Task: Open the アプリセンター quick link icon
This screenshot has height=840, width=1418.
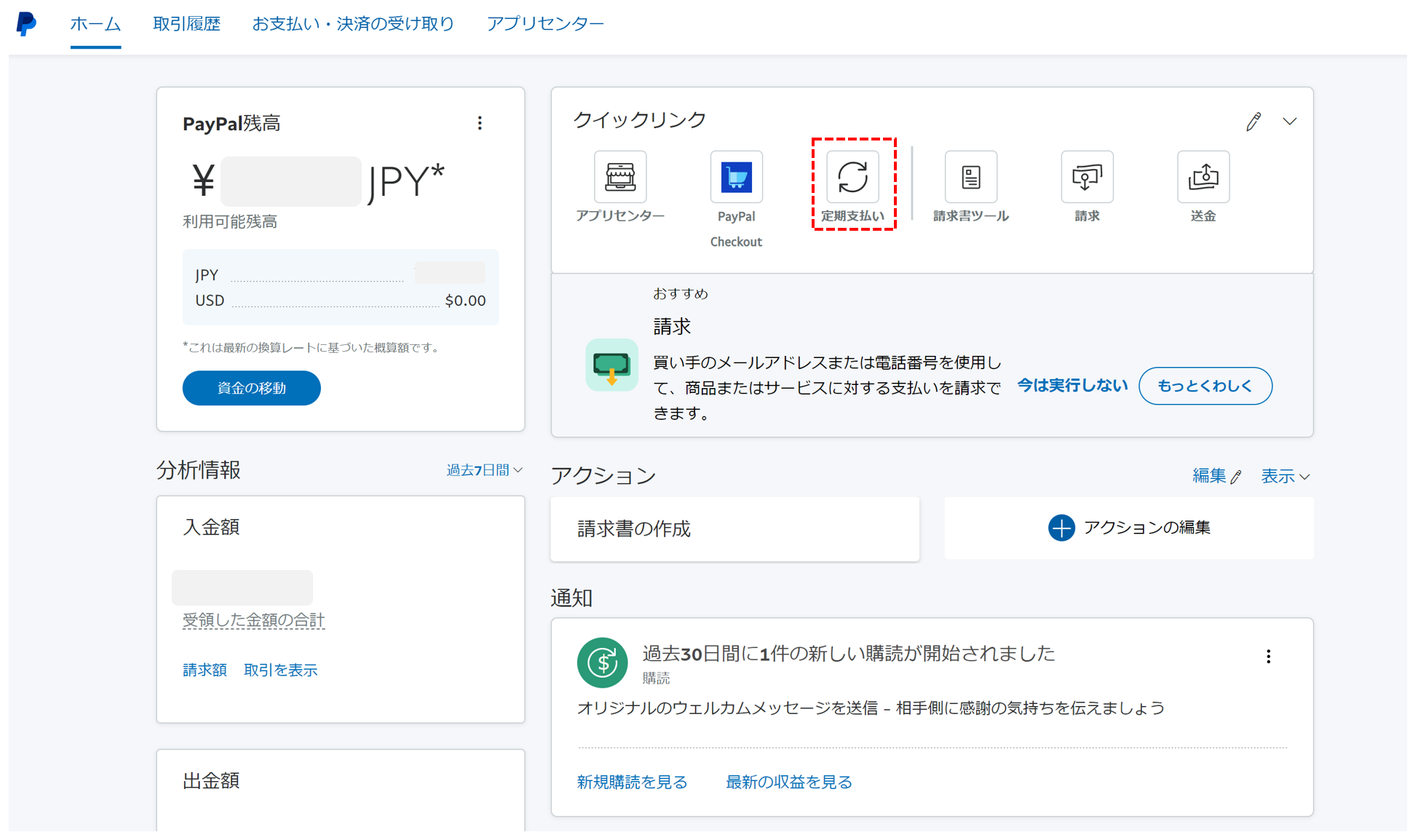Action: pyautogui.click(x=620, y=177)
